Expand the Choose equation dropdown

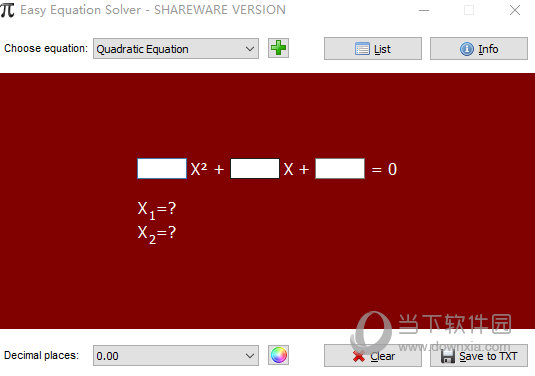click(176, 49)
